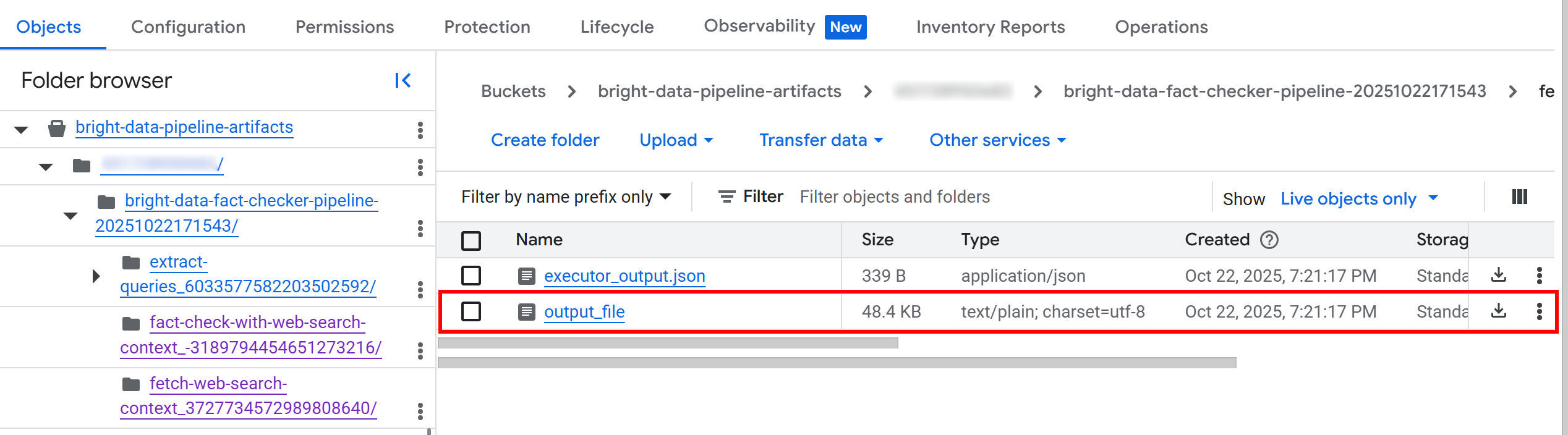Collapse the Folder browser panel
Image resolution: width=1568 pixels, height=435 pixels.
pos(403,80)
